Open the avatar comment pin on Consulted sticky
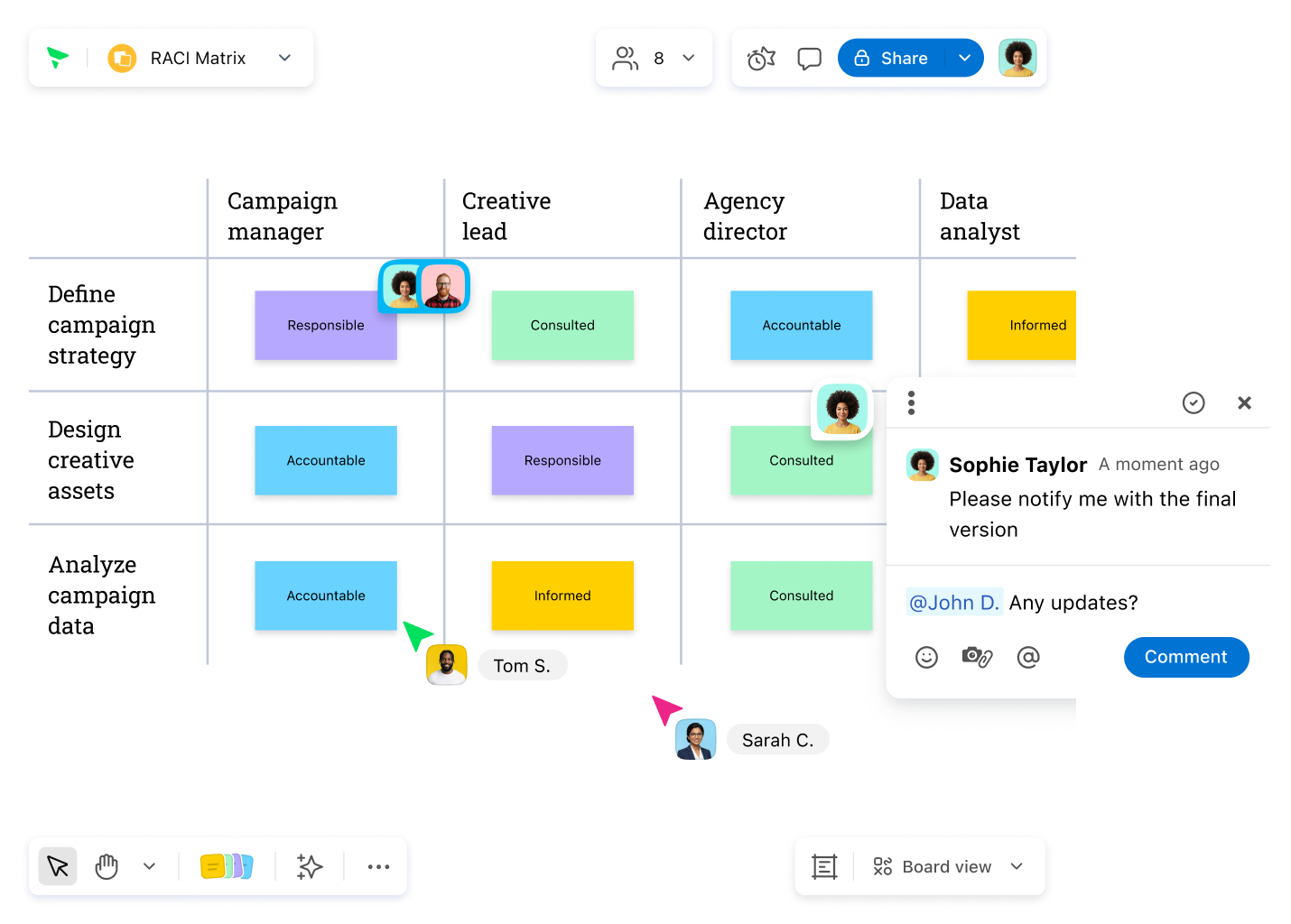1291x924 pixels. coord(842,411)
